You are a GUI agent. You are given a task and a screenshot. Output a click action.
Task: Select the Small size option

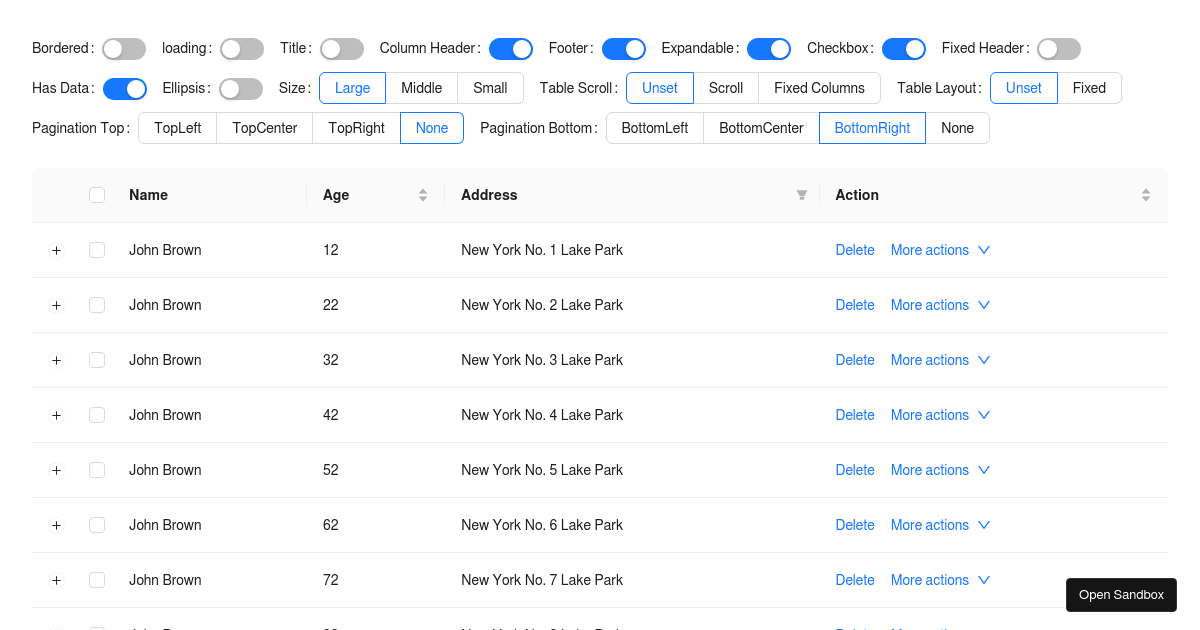490,88
